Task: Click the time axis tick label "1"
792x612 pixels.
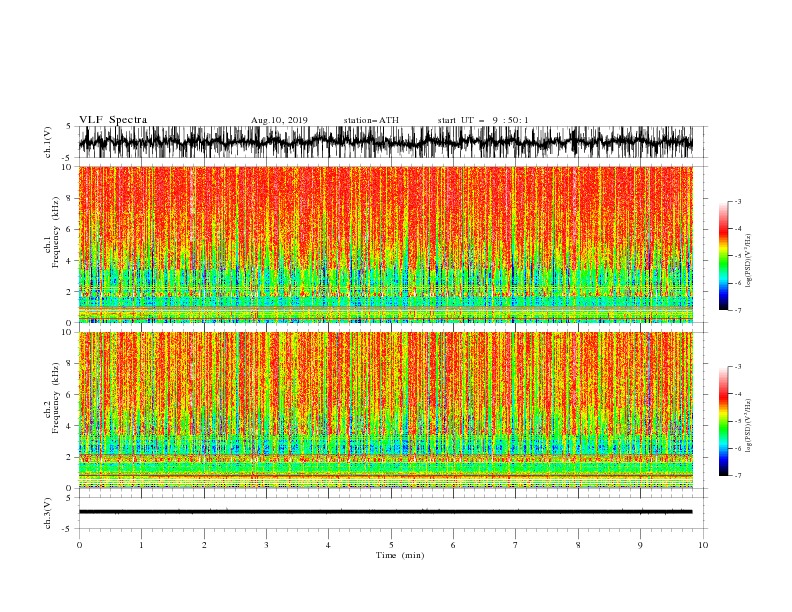Action: (x=141, y=545)
